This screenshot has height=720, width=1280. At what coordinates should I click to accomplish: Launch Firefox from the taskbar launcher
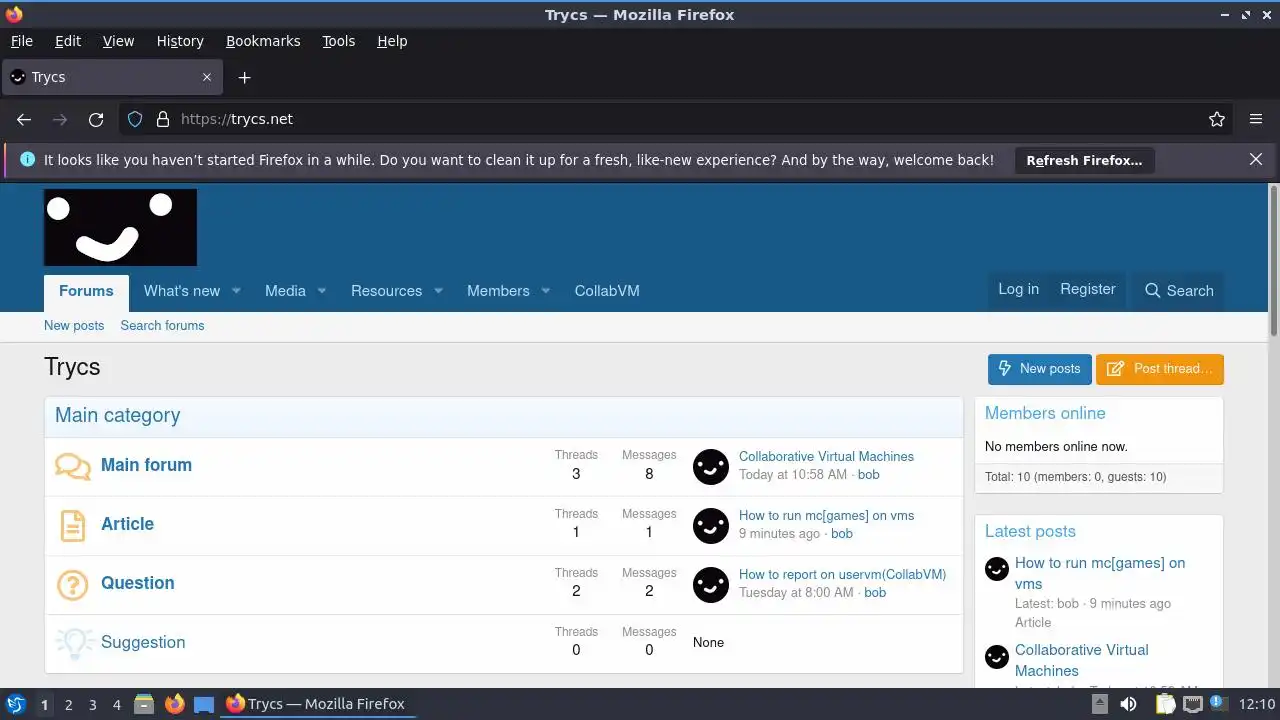174,704
